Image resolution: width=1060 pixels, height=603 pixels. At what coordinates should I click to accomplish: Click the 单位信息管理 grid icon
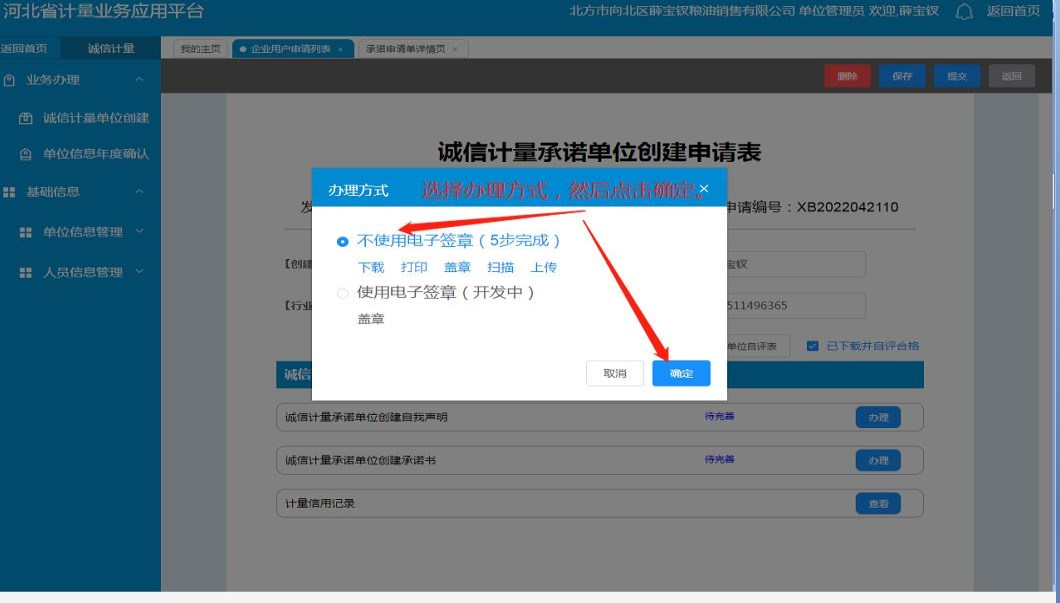pos(26,232)
